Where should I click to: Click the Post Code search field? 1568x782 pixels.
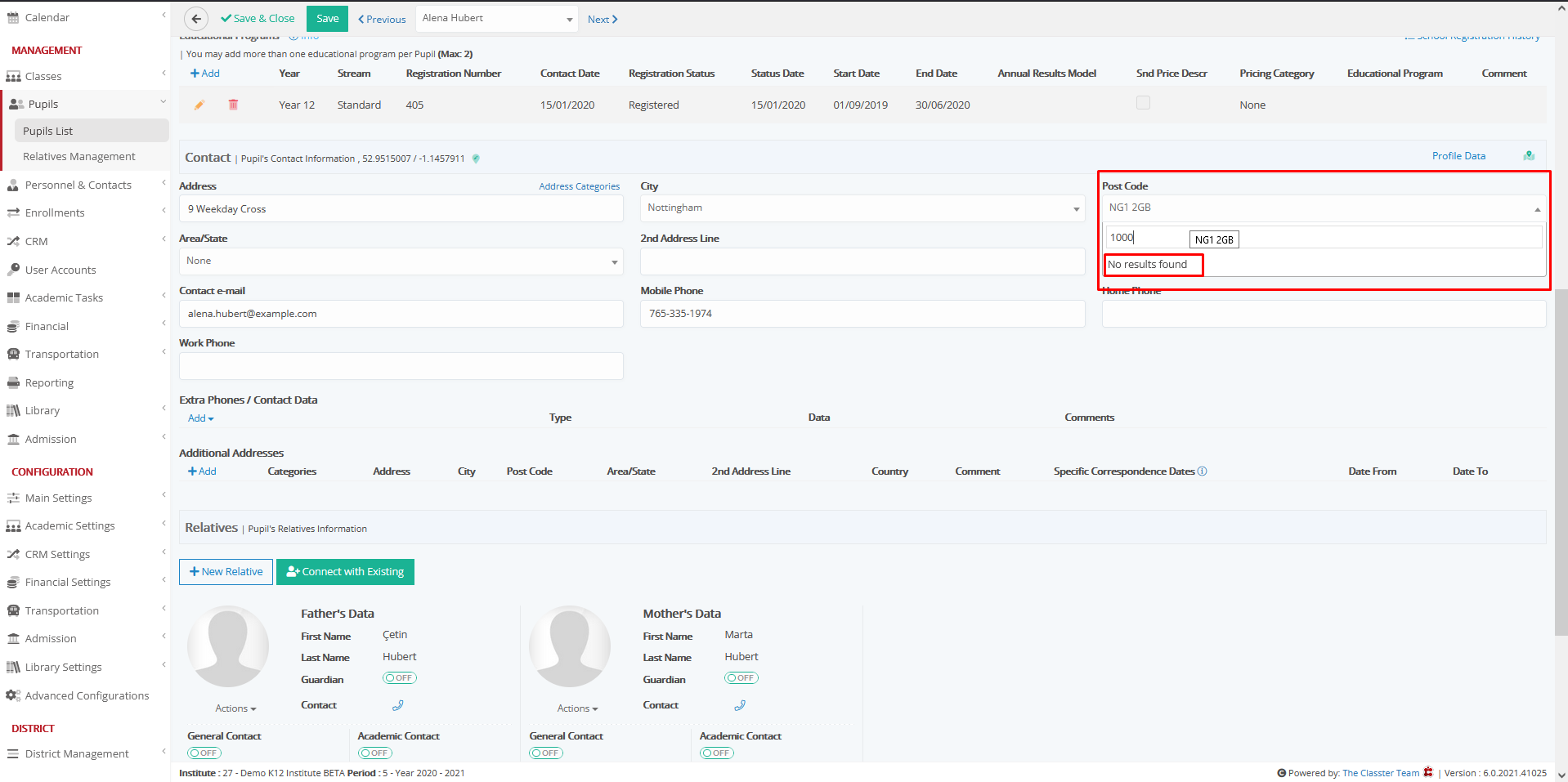[1324, 238]
